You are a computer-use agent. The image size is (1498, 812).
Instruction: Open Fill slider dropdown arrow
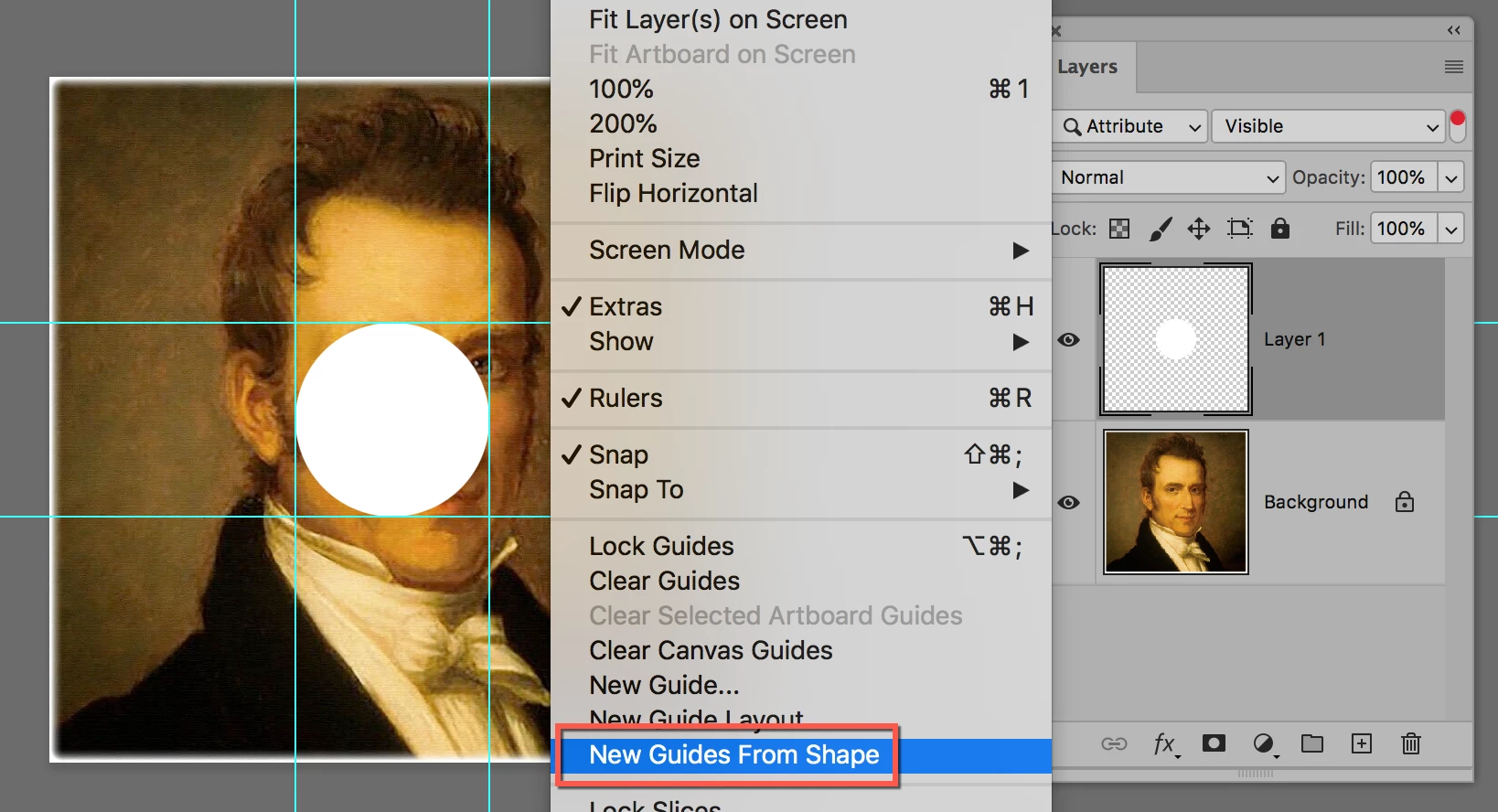click(x=1451, y=229)
